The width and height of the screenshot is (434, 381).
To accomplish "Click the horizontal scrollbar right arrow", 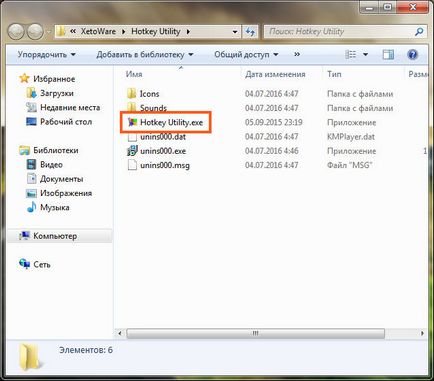I will [x=422, y=333].
